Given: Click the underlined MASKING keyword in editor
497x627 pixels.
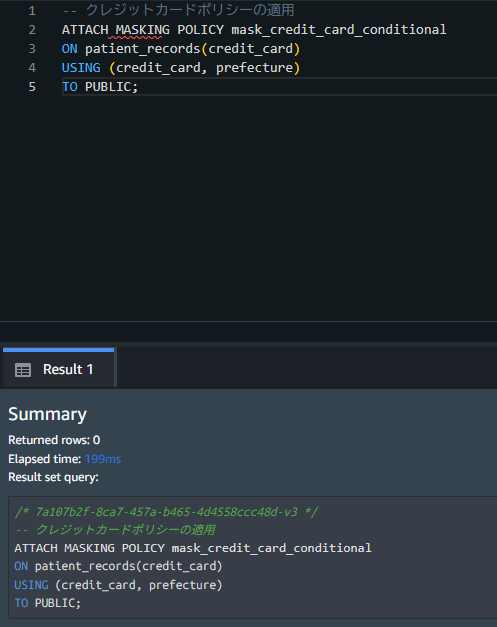Looking at the screenshot, I should [142, 30].
